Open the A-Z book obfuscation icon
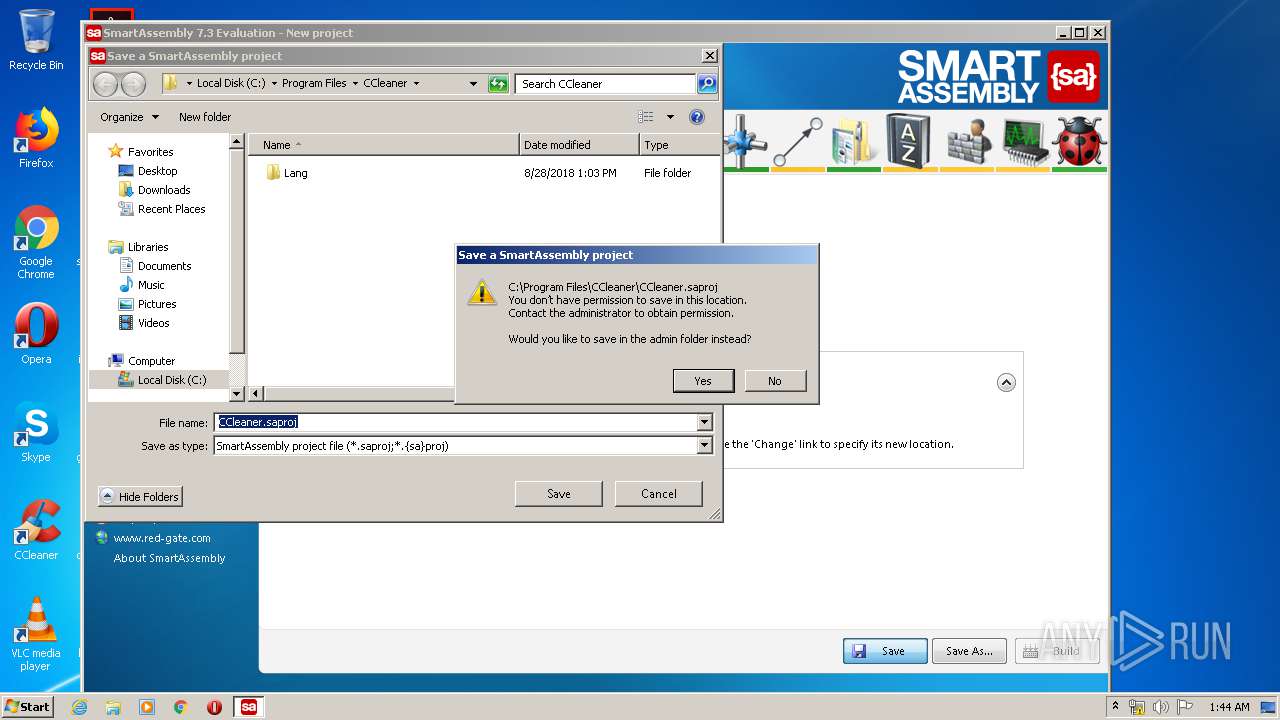Screen dimensions: 1280x720 point(908,141)
